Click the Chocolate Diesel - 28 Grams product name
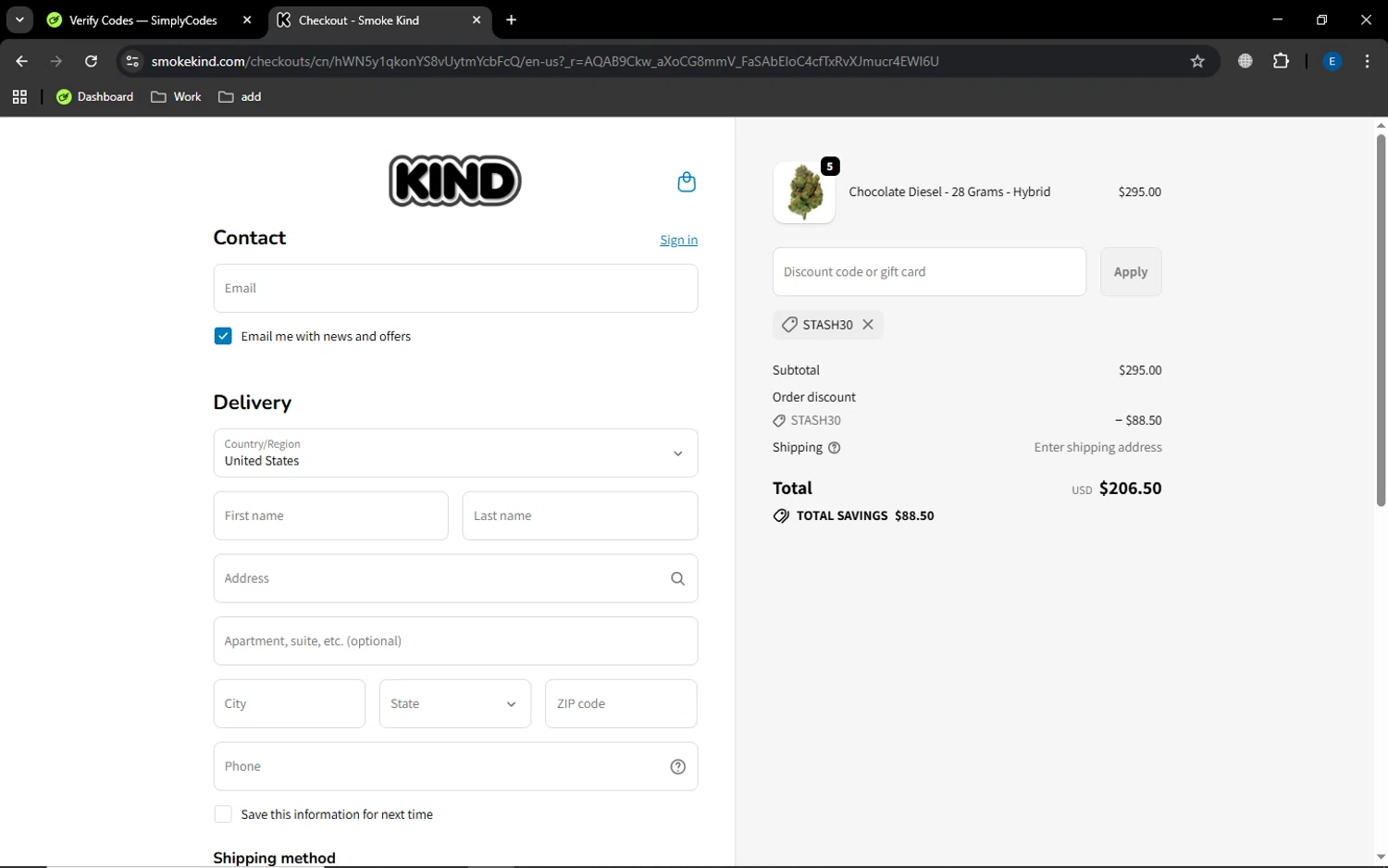Image resolution: width=1388 pixels, height=868 pixels. click(x=949, y=192)
